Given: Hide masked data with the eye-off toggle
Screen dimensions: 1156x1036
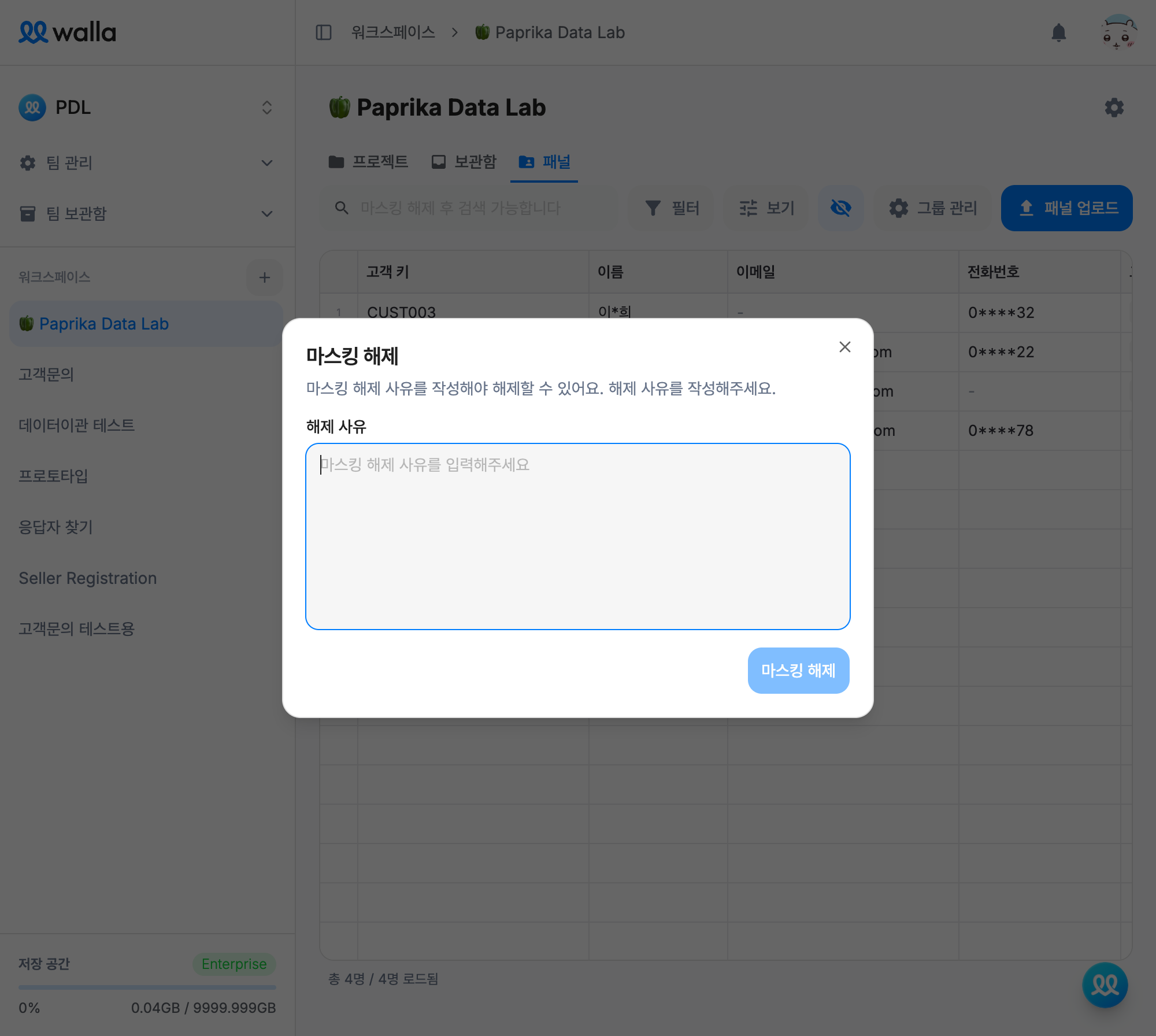Looking at the screenshot, I should tap(841, 208).
